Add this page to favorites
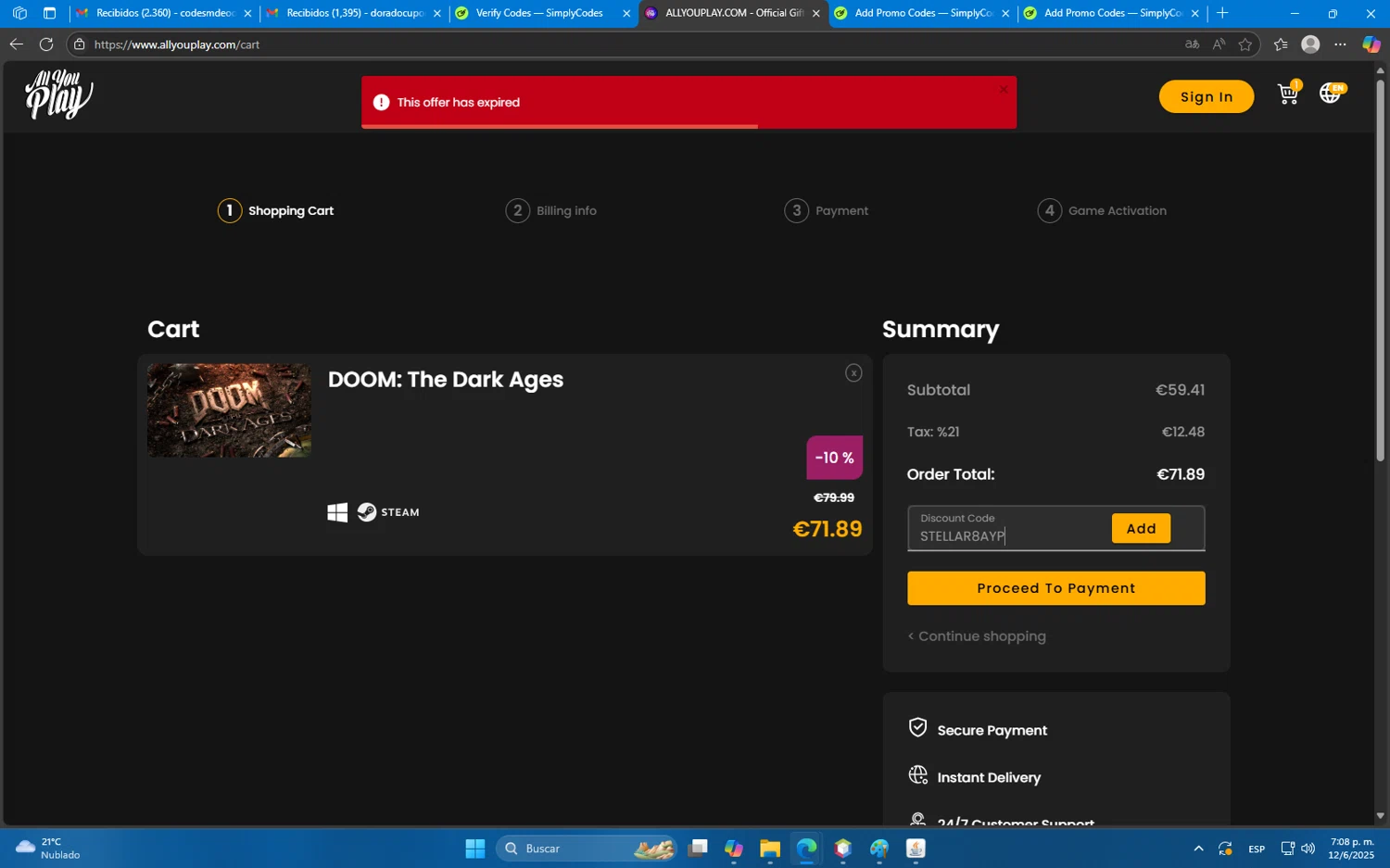The width and height of the screenshot is (1390, 868). pyautogui.click(x=1245, y=44)
